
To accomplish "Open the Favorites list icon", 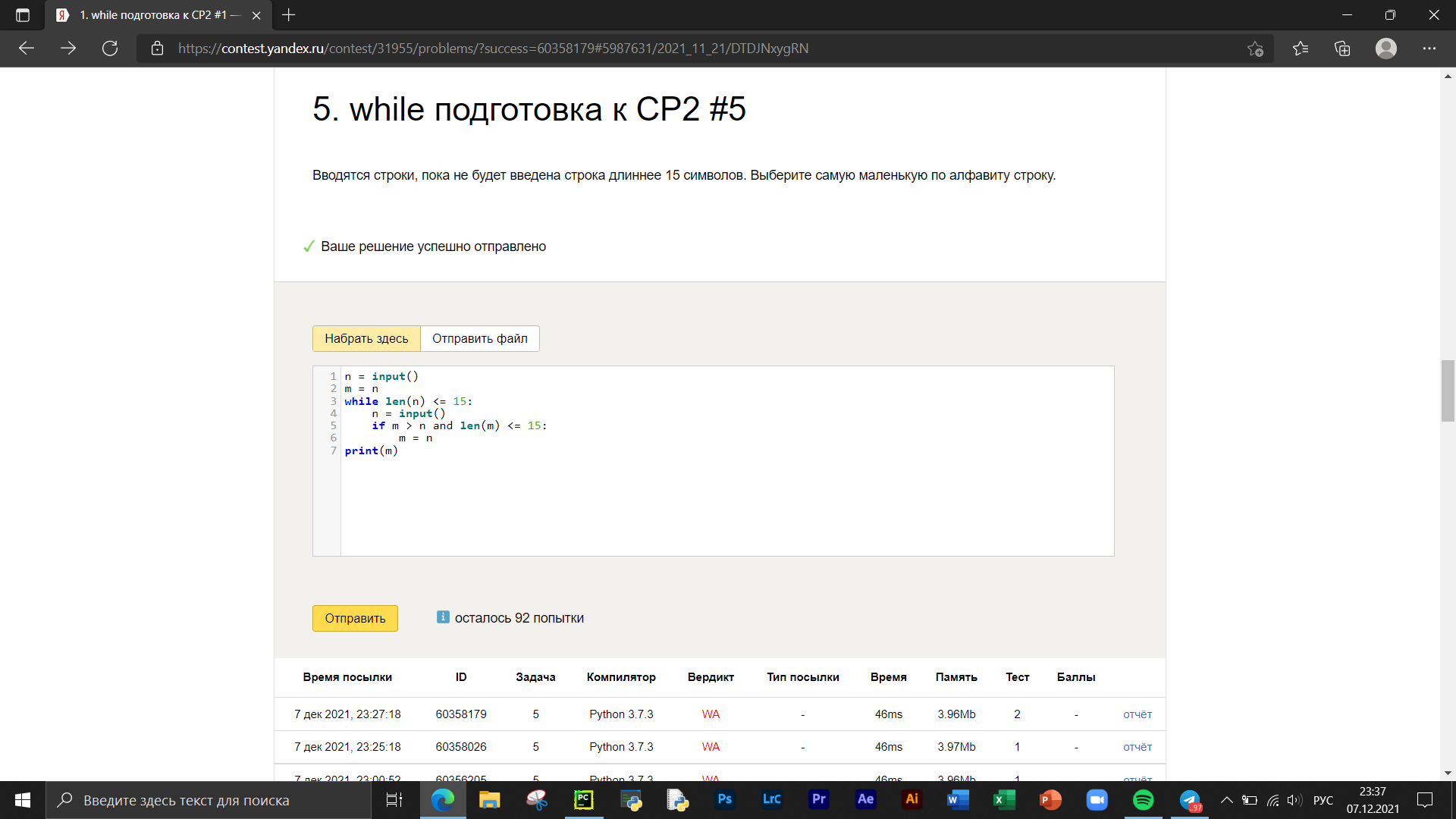I will click(1301, 49).
